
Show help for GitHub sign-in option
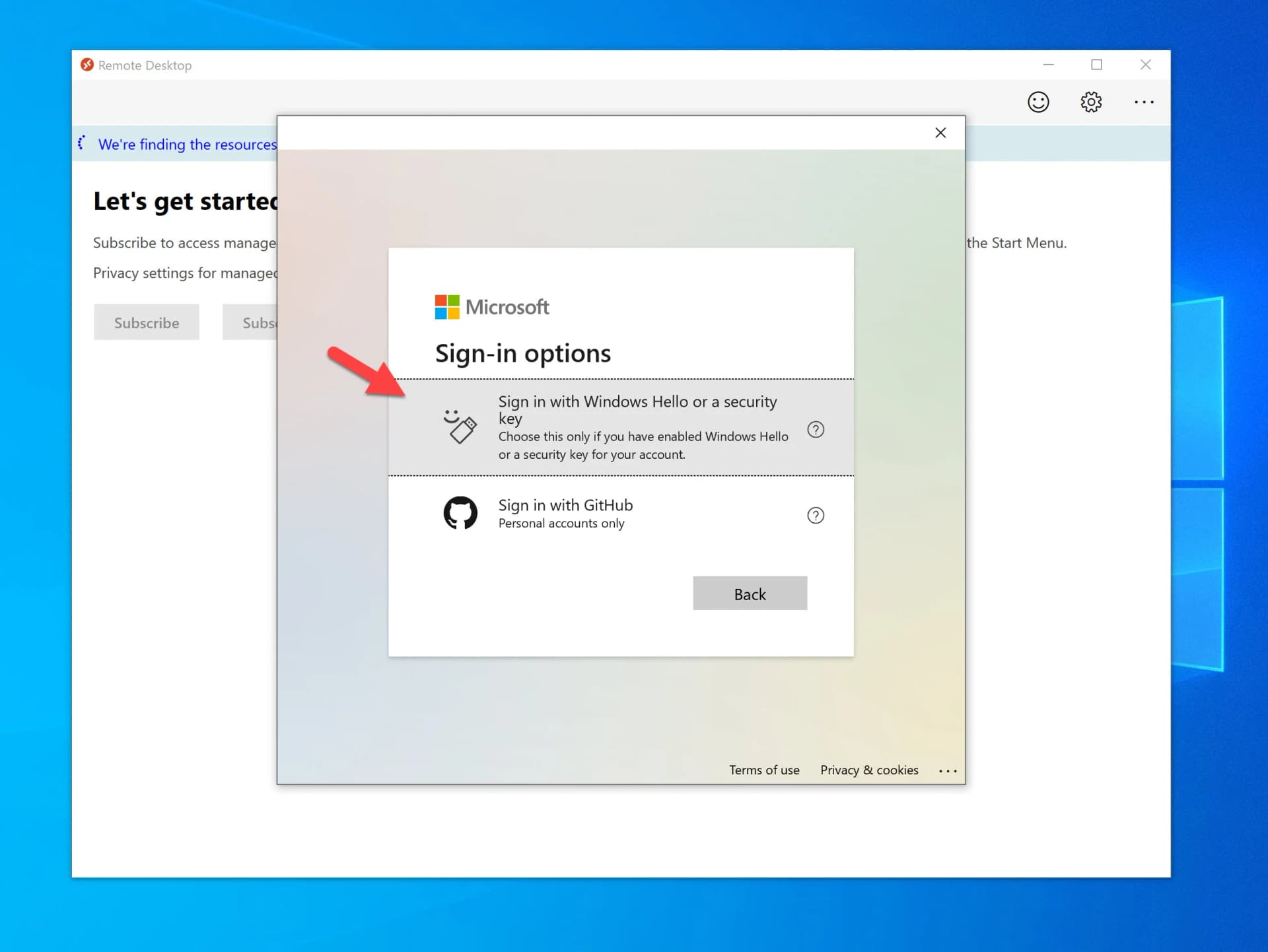(816, 516)
